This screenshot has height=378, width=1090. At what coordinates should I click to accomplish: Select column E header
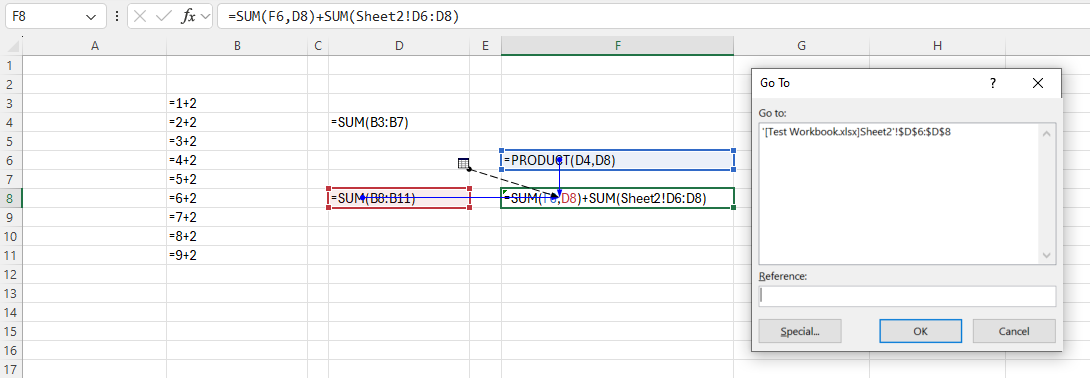[x=485, y=46]
